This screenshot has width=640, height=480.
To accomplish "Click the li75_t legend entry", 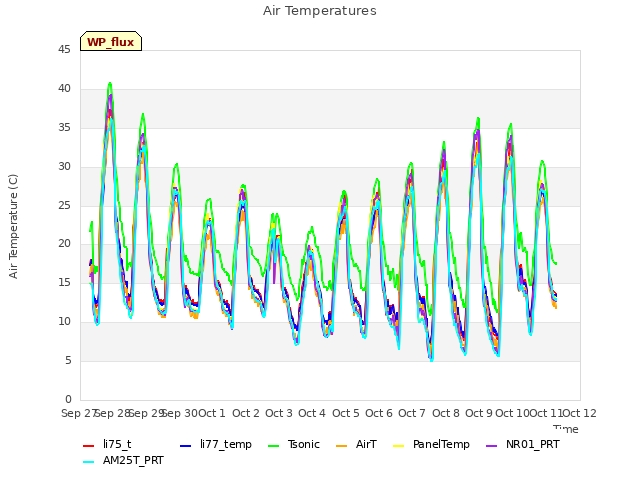I will point(107,444).
